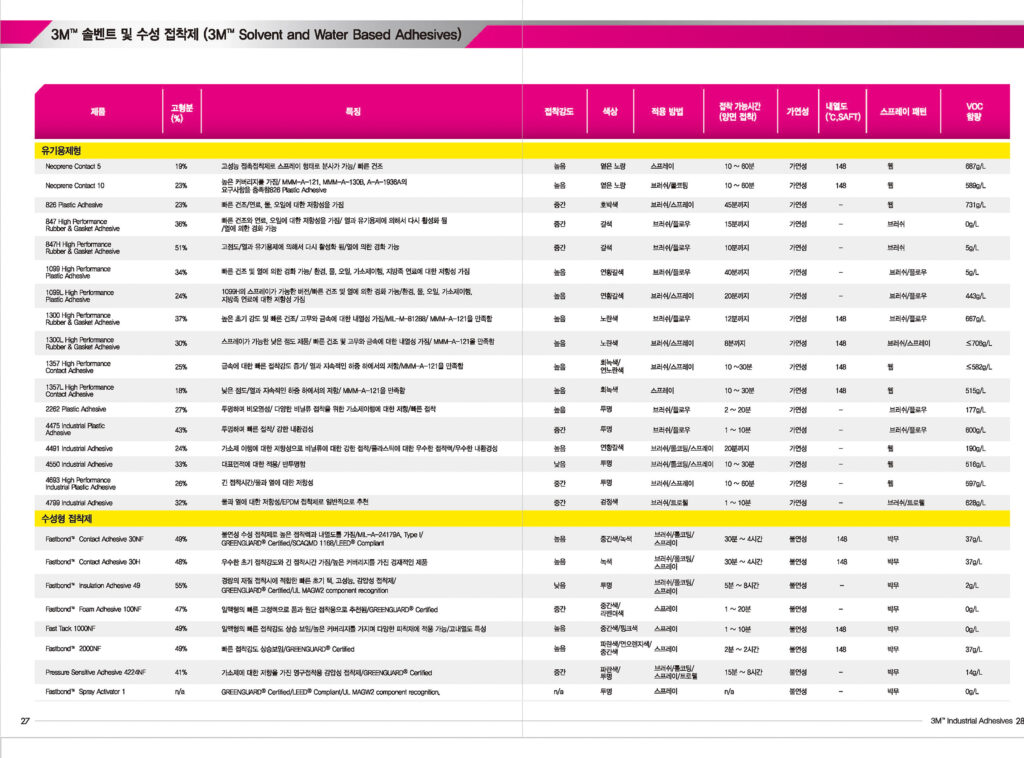
Task: Select product name 'Neoprene Contact 10'
Action: tap(74, 185)
